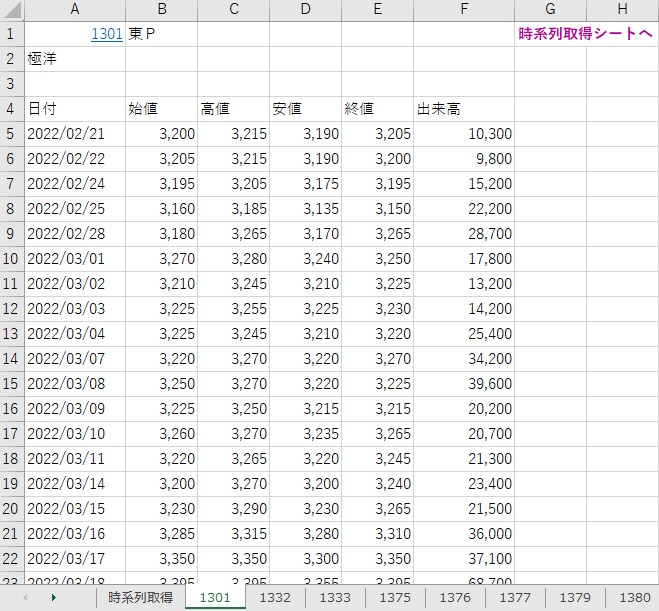Select column A header
Image resolution: width=659 pixels, height=611 pixels.
coord(75,9)
